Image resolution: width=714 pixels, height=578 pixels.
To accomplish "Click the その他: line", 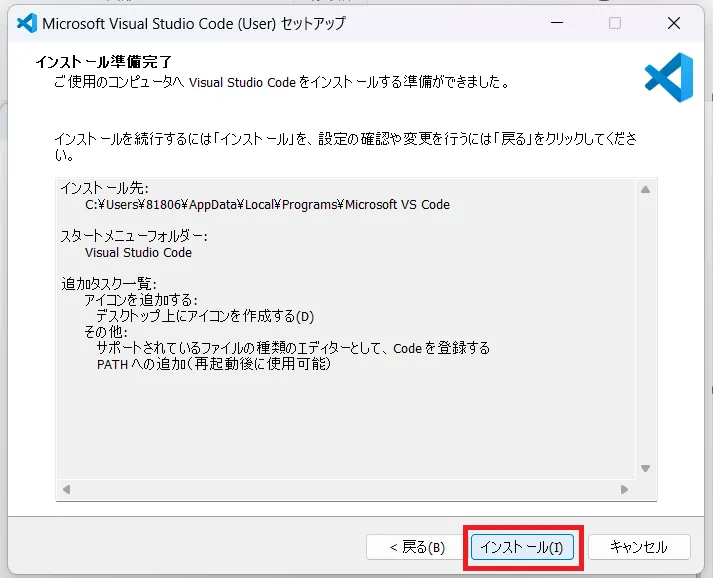I will pyautogui.click(x=106, y=332).
